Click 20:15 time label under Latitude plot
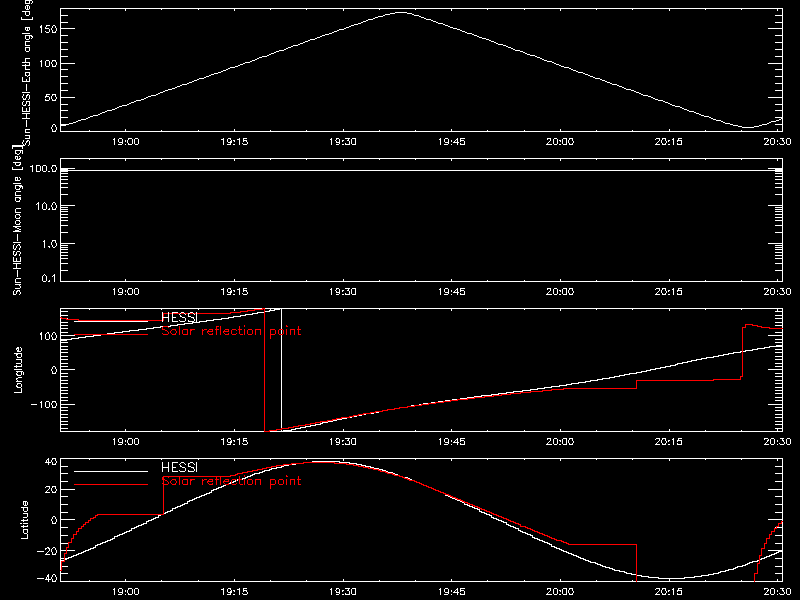 click(668, 592)
